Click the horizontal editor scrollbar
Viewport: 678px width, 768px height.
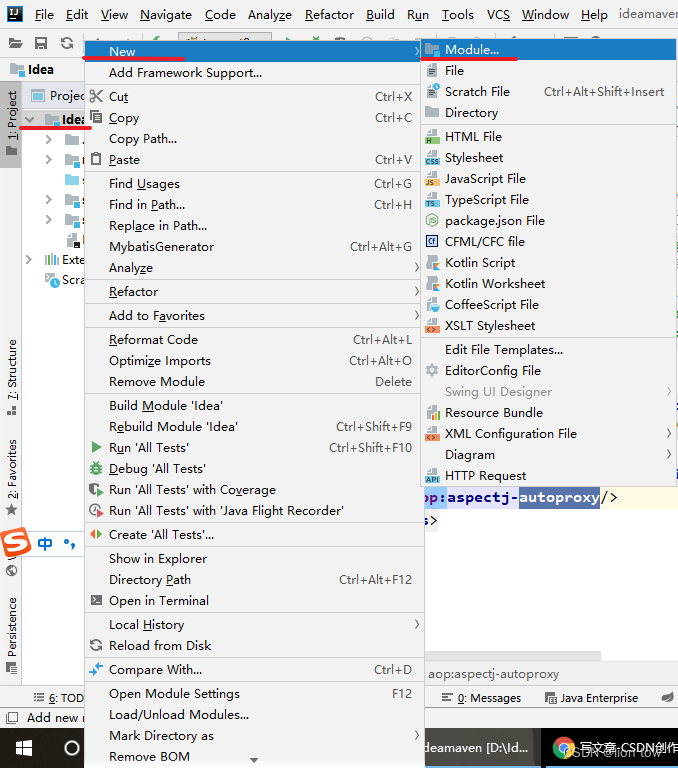pyautogui.click(x=512, y=655)
